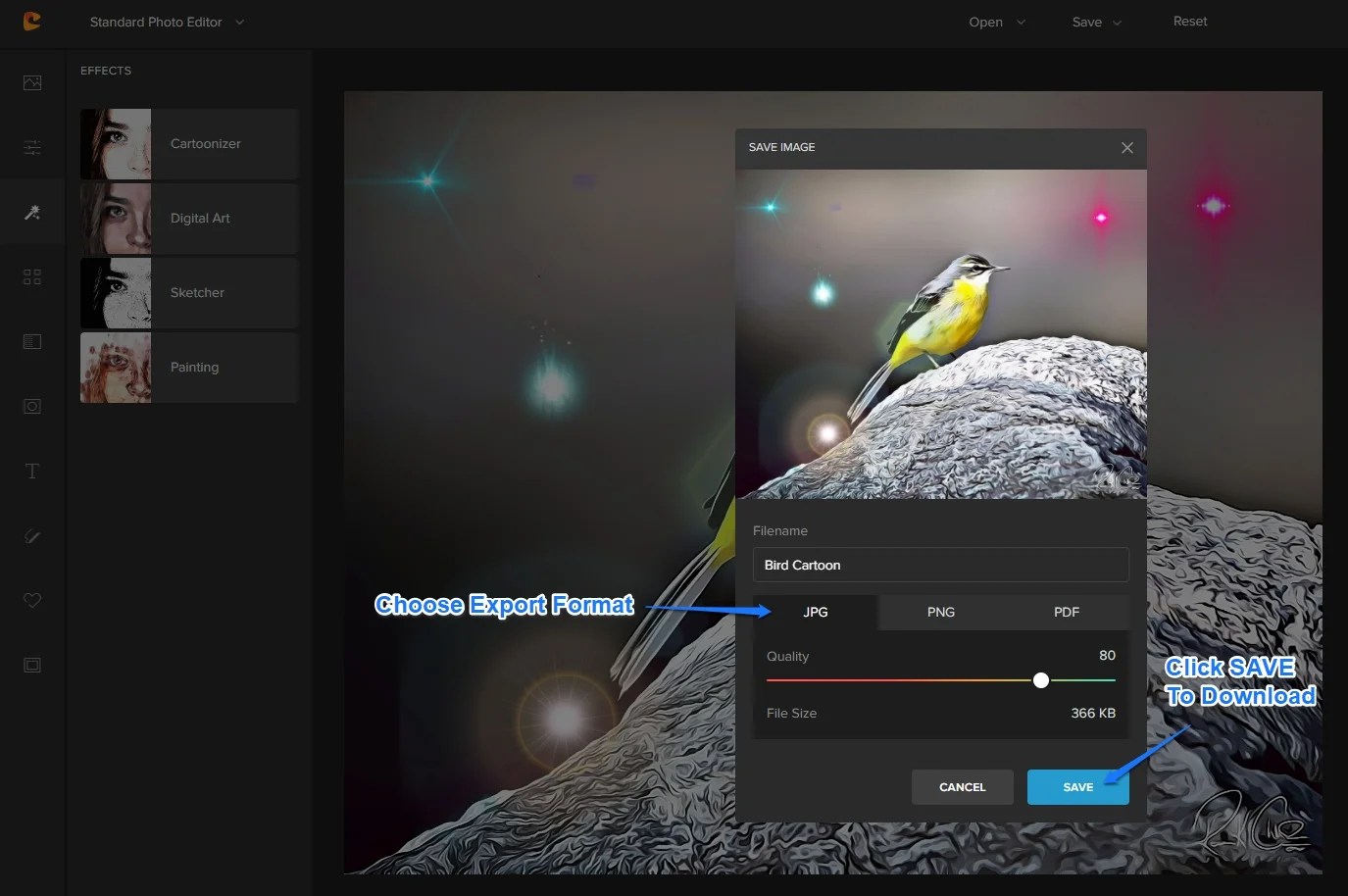1348x896 pixels.
Task: Select the PDF export format tab
Action: [x=1066, y=612]
